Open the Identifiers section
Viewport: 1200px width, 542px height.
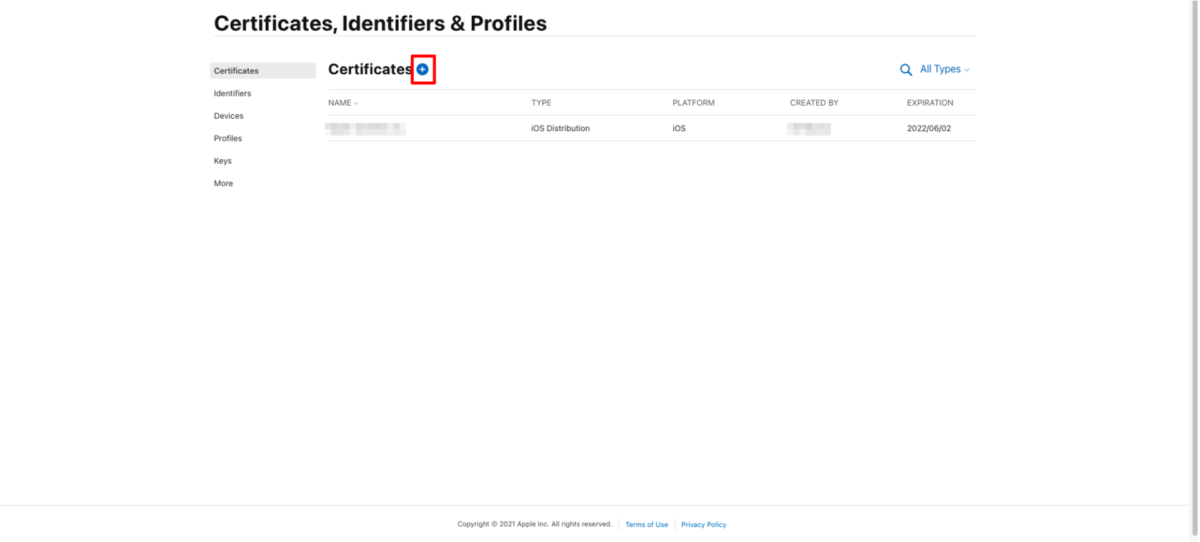[232, 93]
